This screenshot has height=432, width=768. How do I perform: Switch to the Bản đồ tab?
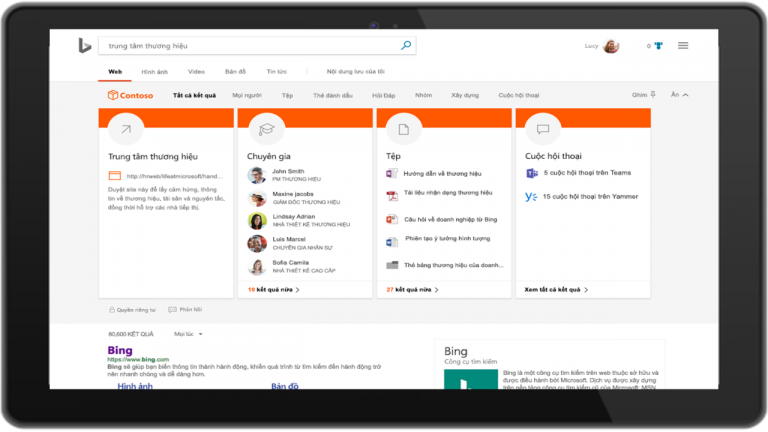(236, 72)
